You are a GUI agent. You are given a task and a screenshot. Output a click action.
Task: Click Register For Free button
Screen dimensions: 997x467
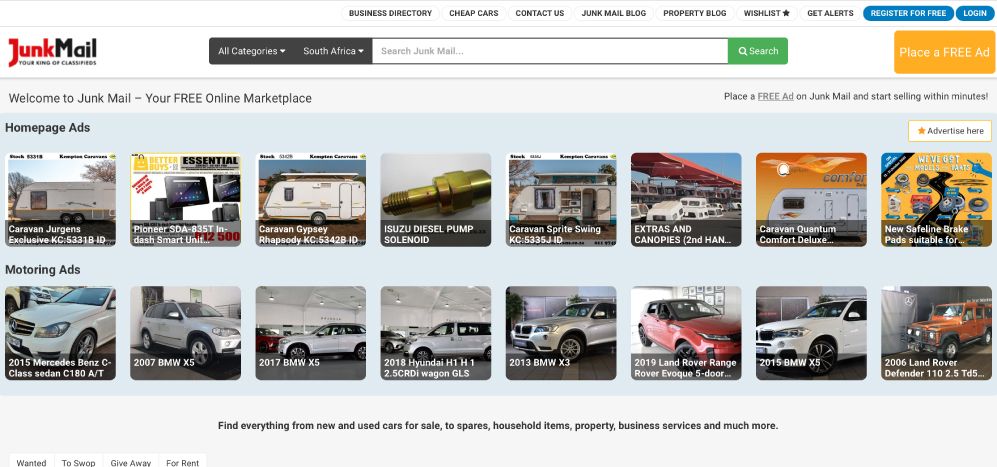coord(908,13)
